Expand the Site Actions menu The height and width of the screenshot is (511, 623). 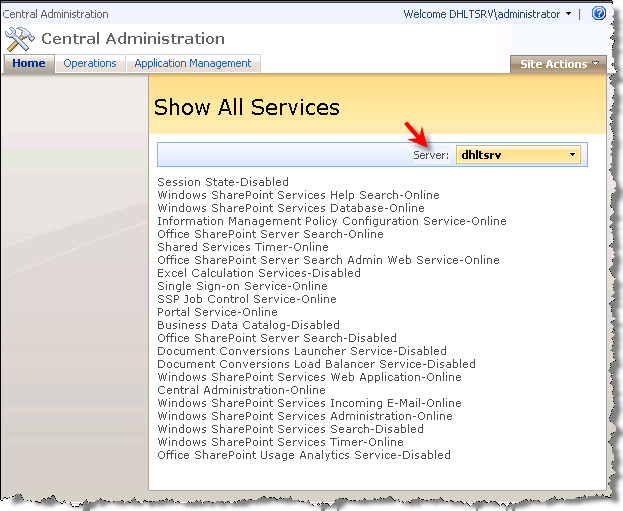coord(558,64)
